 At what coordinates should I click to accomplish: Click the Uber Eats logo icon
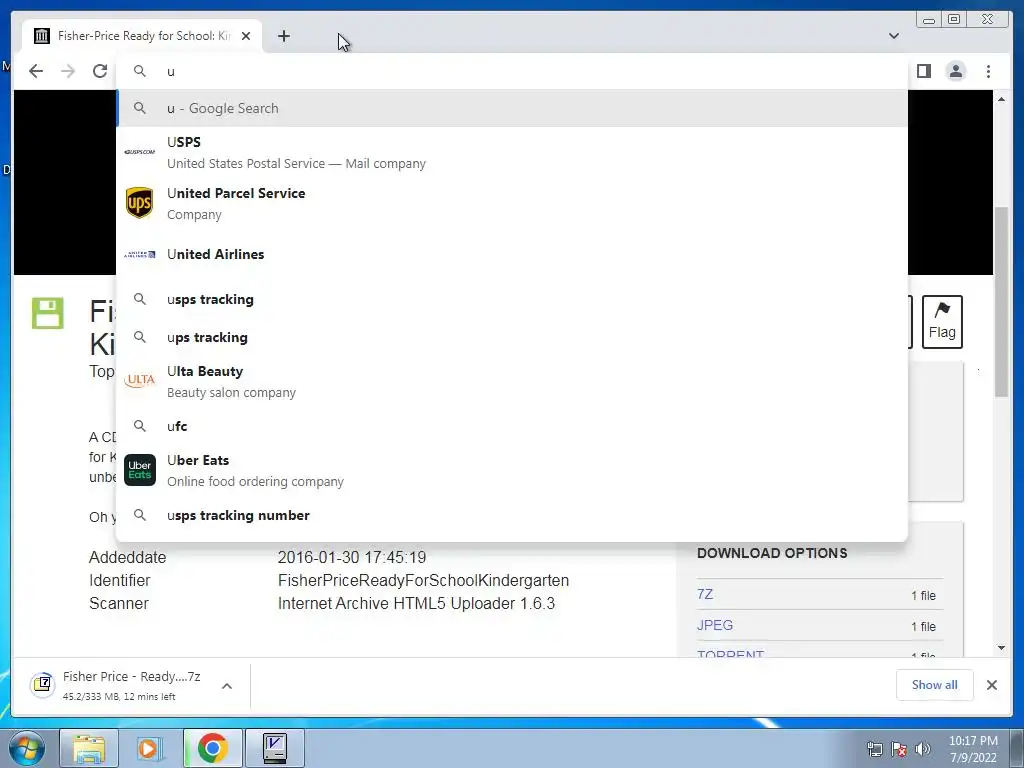point(140,470)
